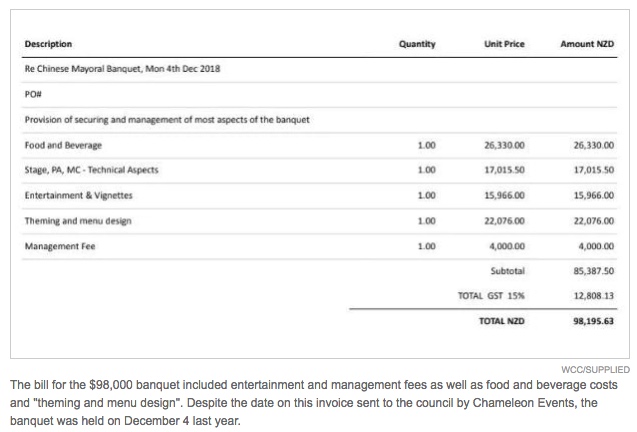Click the Food and Beverage quantity value
Screen dimensions: 637x432
[x=425, y=145]
